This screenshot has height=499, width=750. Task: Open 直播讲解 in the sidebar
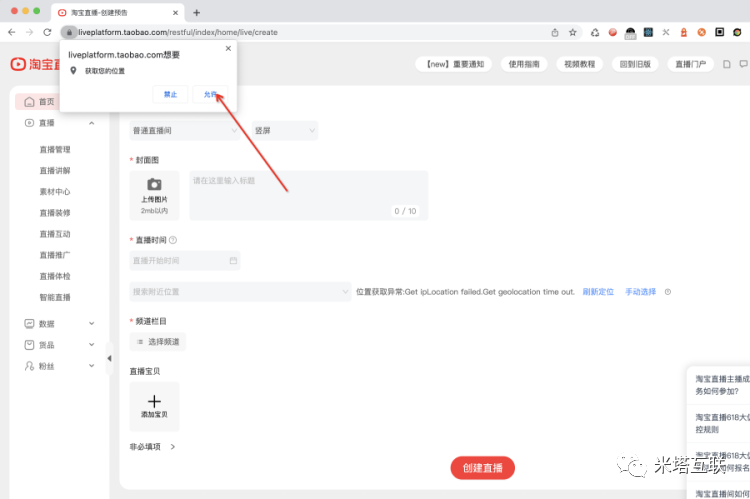click(x=55, y=170)
